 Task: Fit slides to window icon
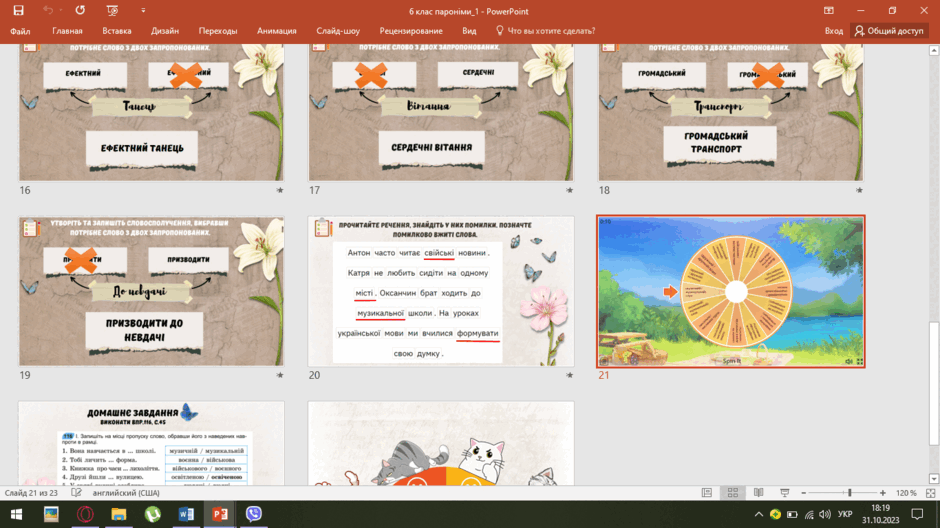pyautogui.click(x=930, y=493)
